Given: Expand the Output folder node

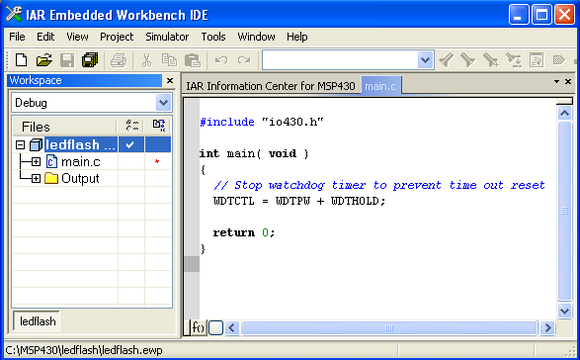Looking at the screenshot, I should tap(36, 179).
